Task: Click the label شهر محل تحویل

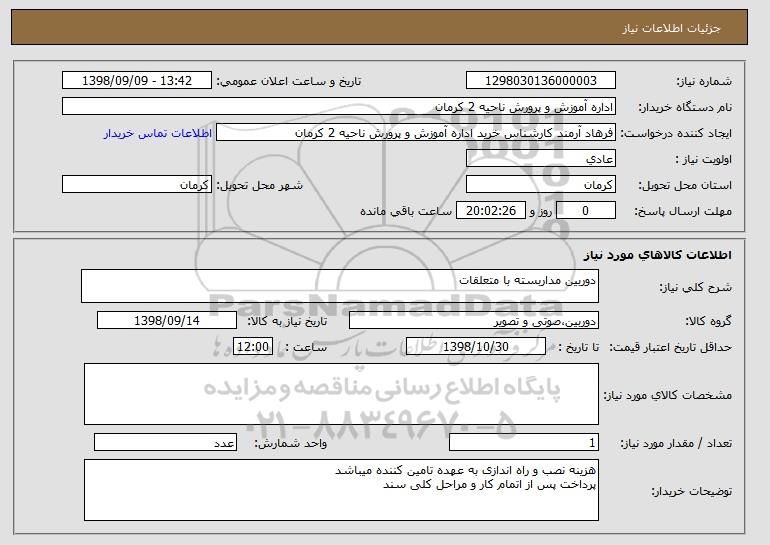Action: [260, 185]
